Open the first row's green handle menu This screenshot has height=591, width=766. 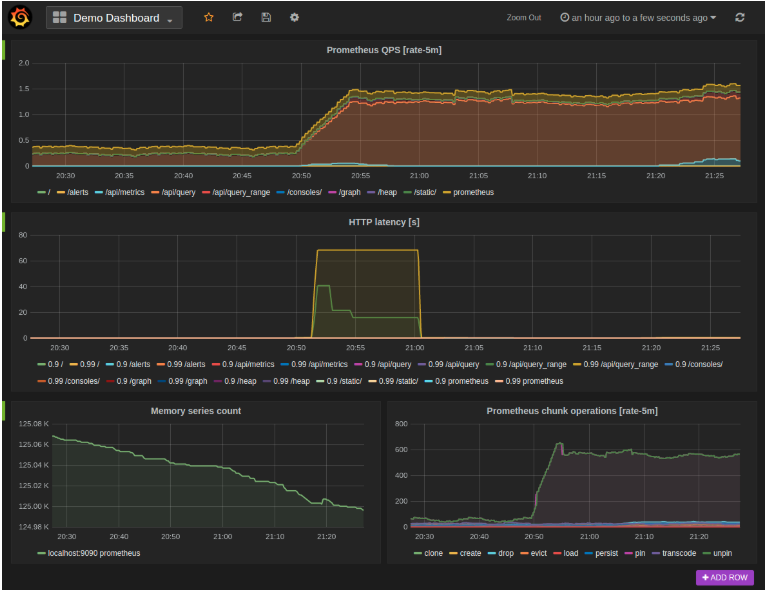(x=3, y=50)
